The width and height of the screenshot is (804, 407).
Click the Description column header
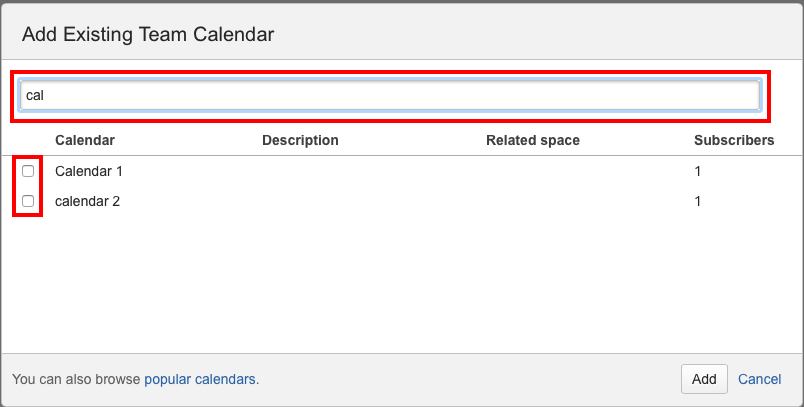[300, 140]
